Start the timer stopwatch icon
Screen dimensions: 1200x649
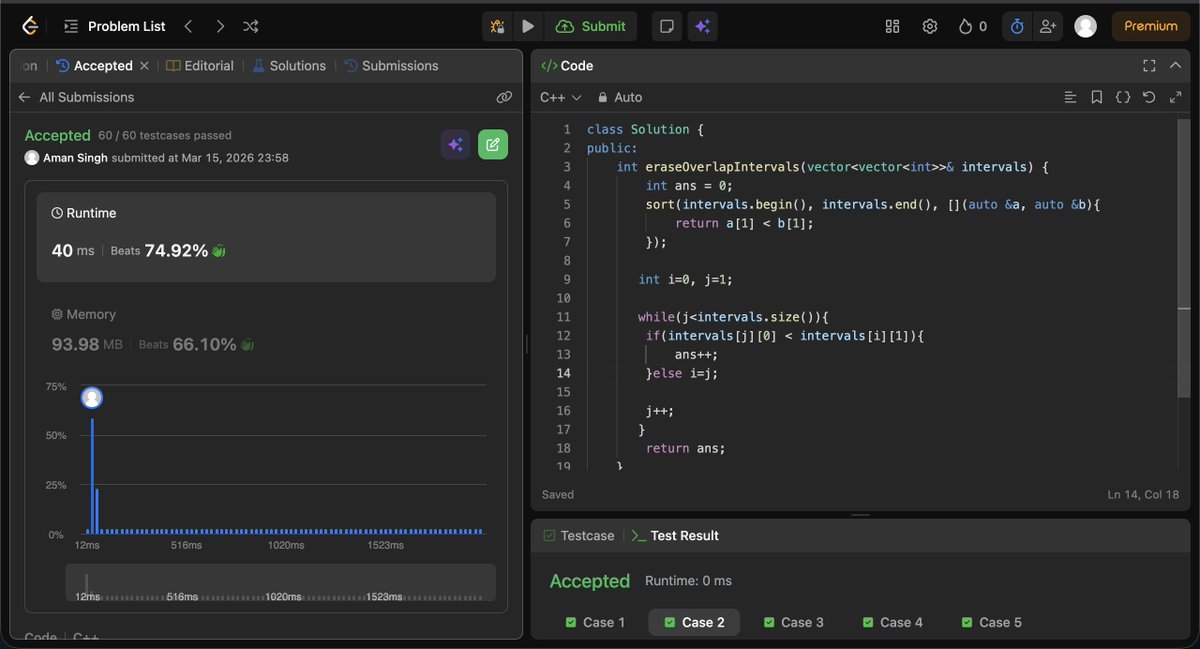coord(1017,26)
